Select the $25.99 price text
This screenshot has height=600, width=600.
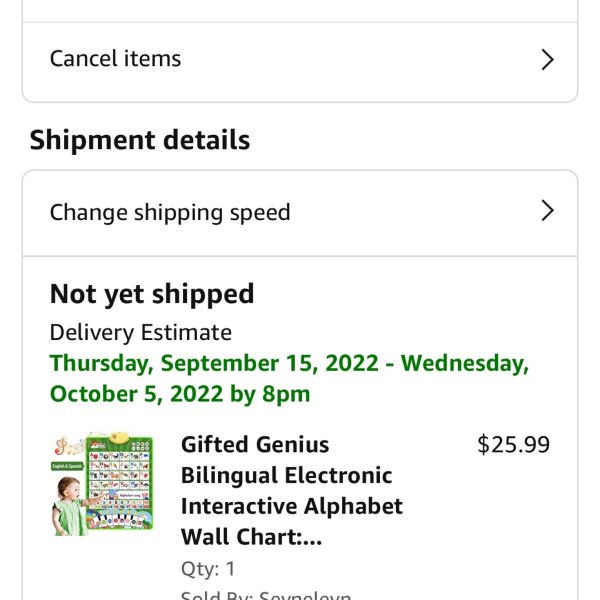pos(513,445)
